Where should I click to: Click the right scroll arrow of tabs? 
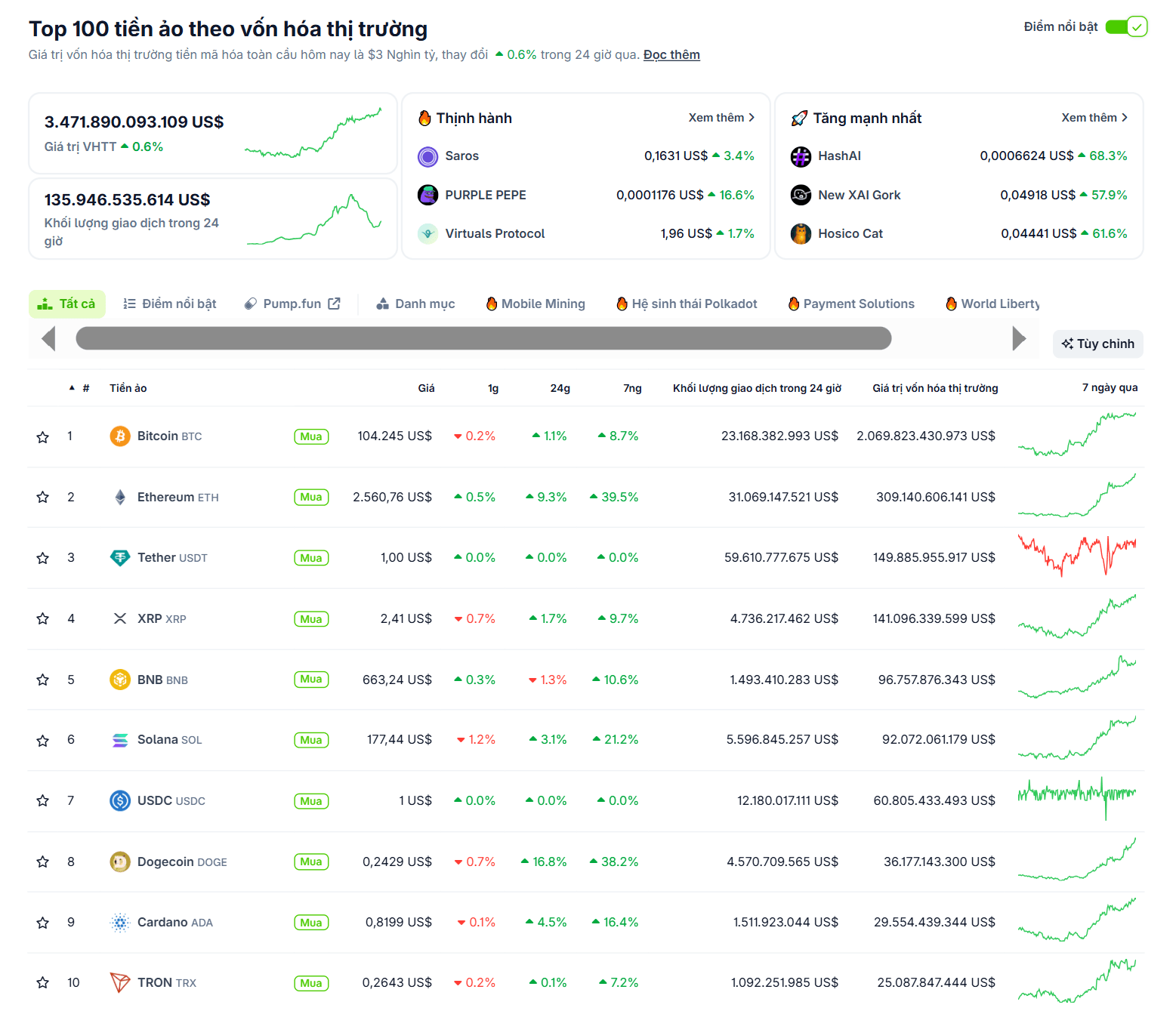pyautogui.click(x=1019, y=338)
